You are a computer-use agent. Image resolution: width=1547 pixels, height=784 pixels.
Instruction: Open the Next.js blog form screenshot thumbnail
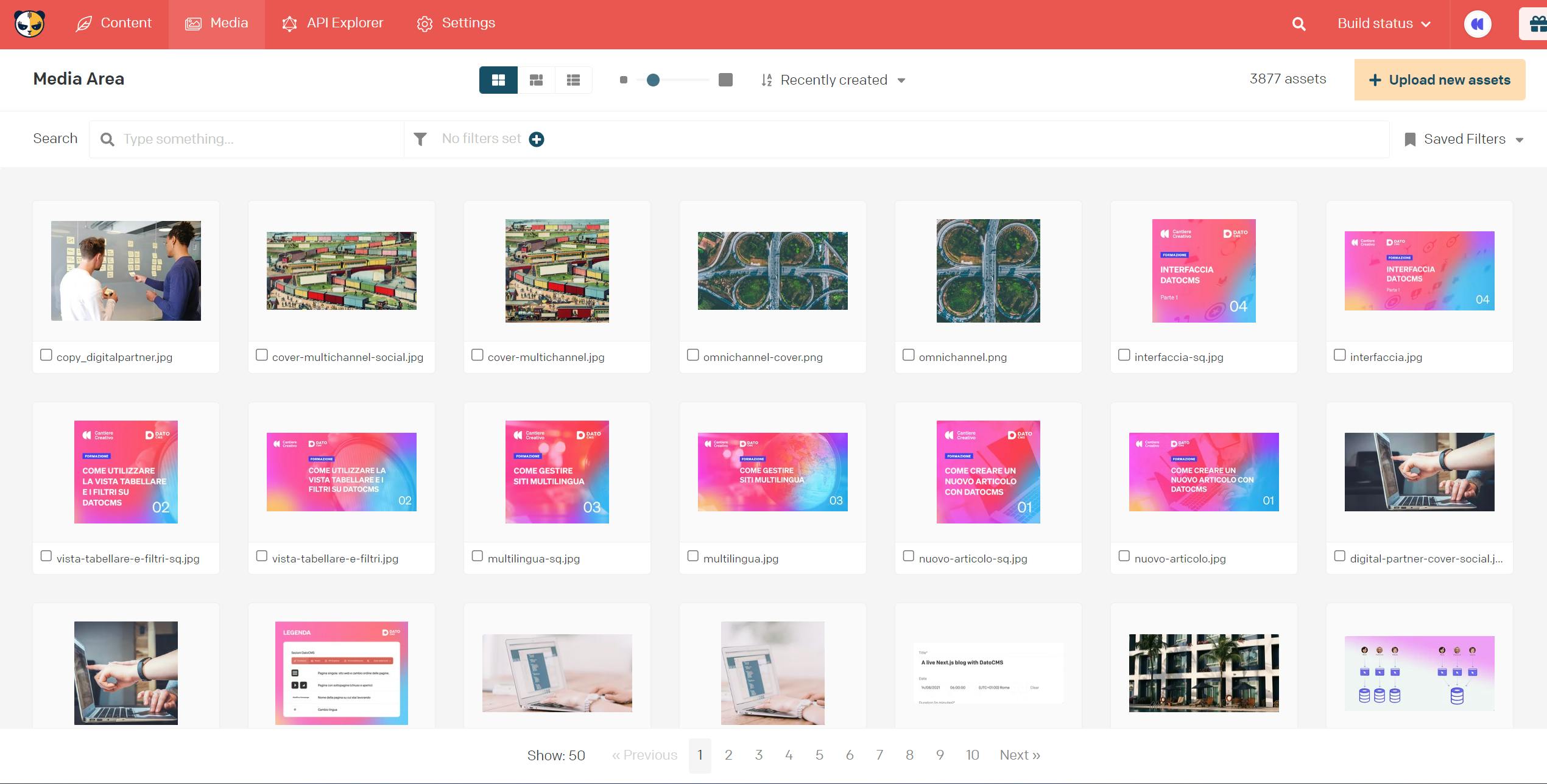988,673
